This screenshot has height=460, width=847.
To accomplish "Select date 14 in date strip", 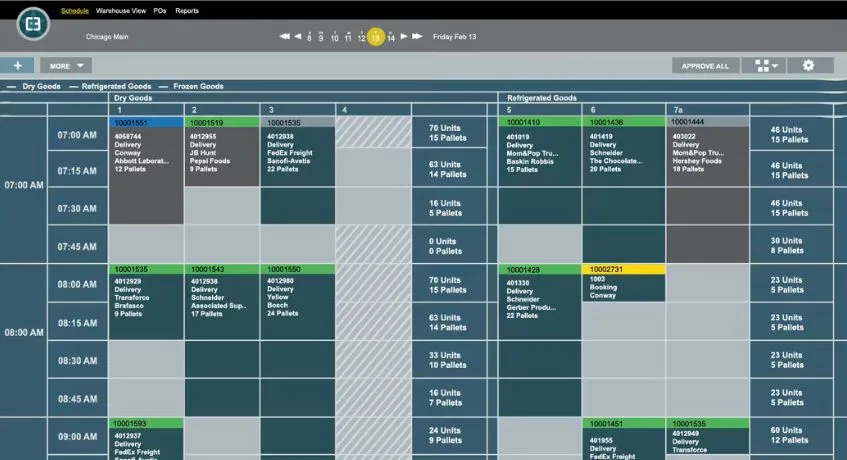I will pos(391,37).
